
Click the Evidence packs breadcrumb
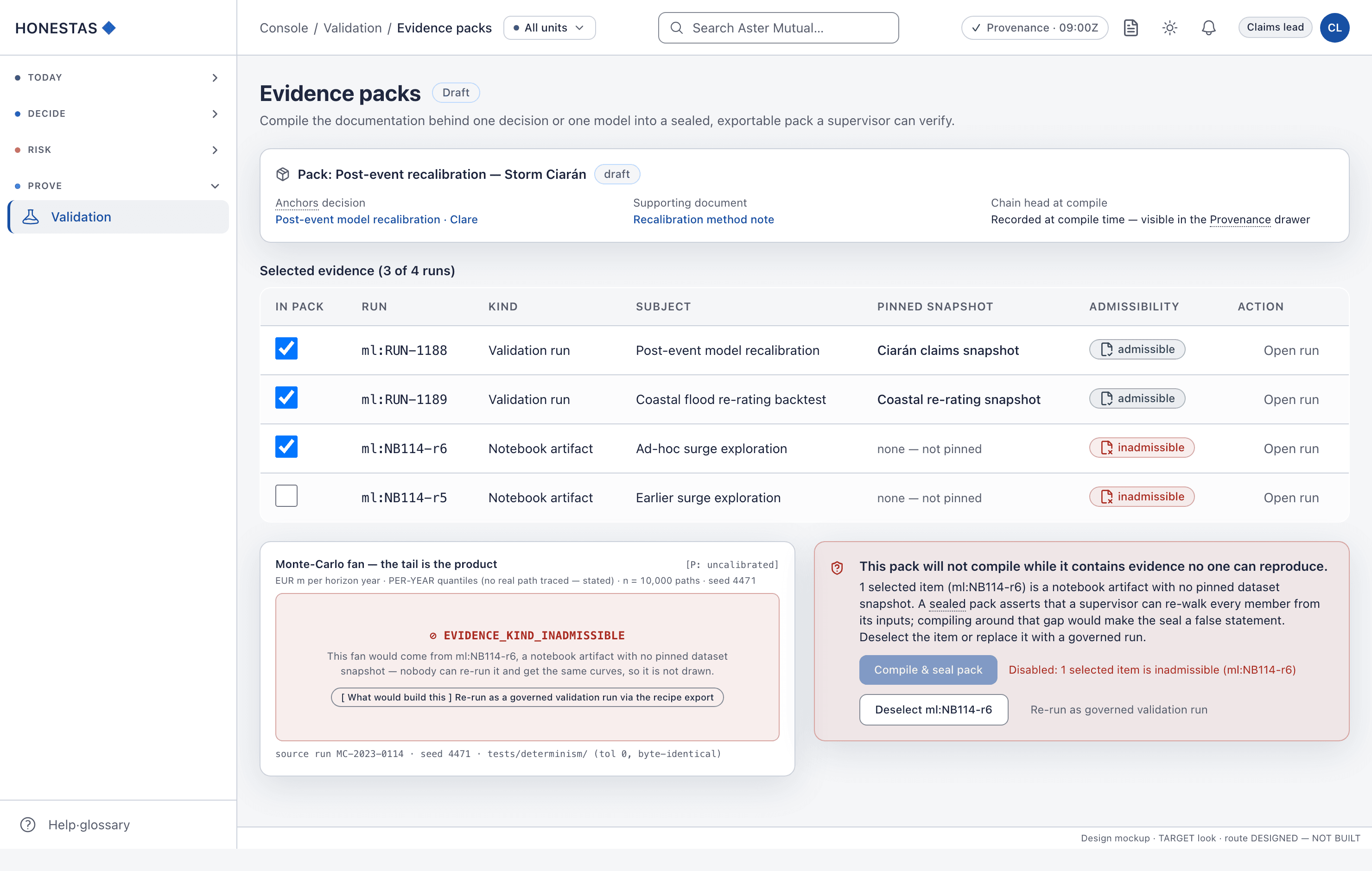click(x=444, y=28)
